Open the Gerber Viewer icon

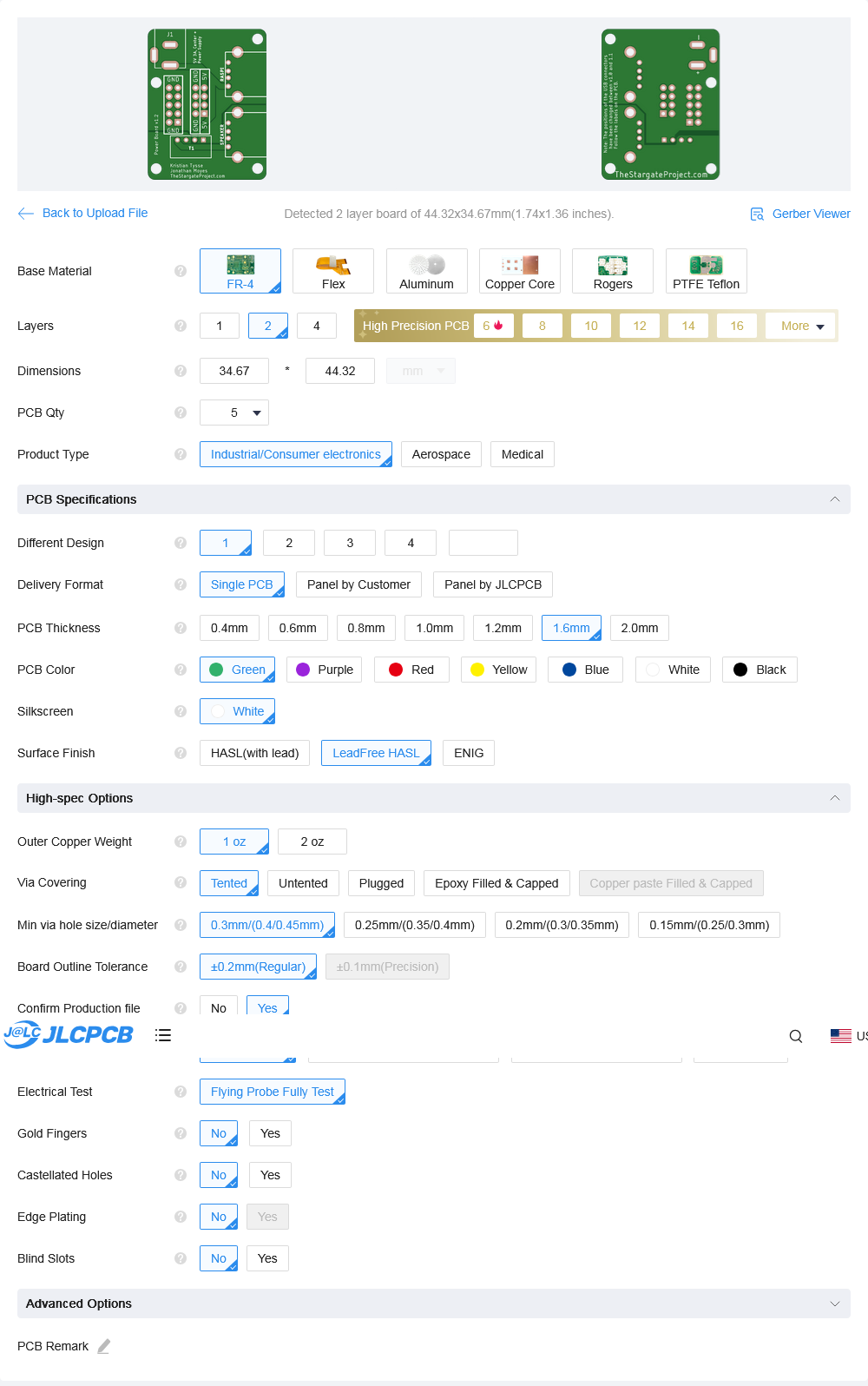pos(757,214)
